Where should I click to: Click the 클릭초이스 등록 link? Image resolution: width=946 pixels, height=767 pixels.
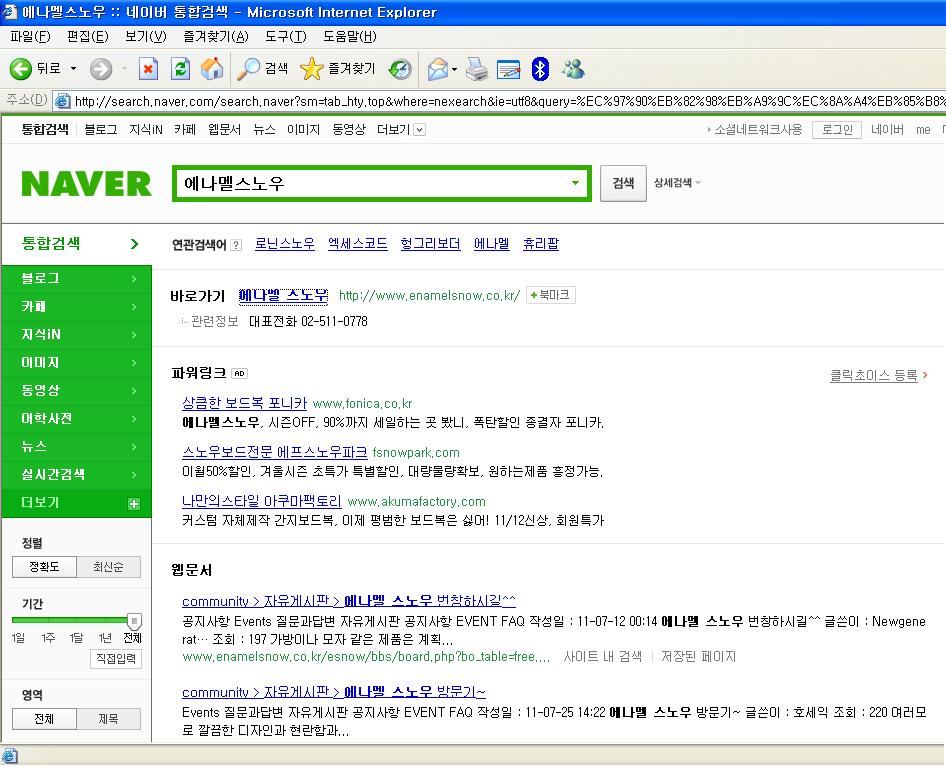click(874, 376)
